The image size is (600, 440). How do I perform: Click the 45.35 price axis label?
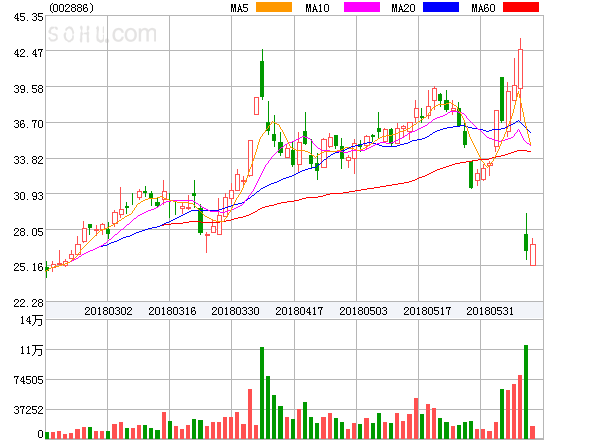click(24, 17)
